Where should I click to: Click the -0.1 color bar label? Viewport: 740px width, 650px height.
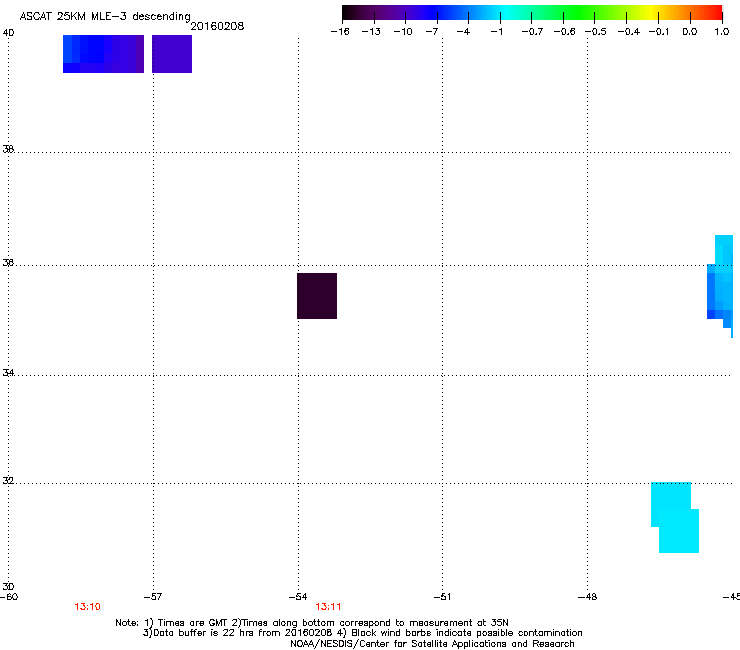[x=659, y=32]
